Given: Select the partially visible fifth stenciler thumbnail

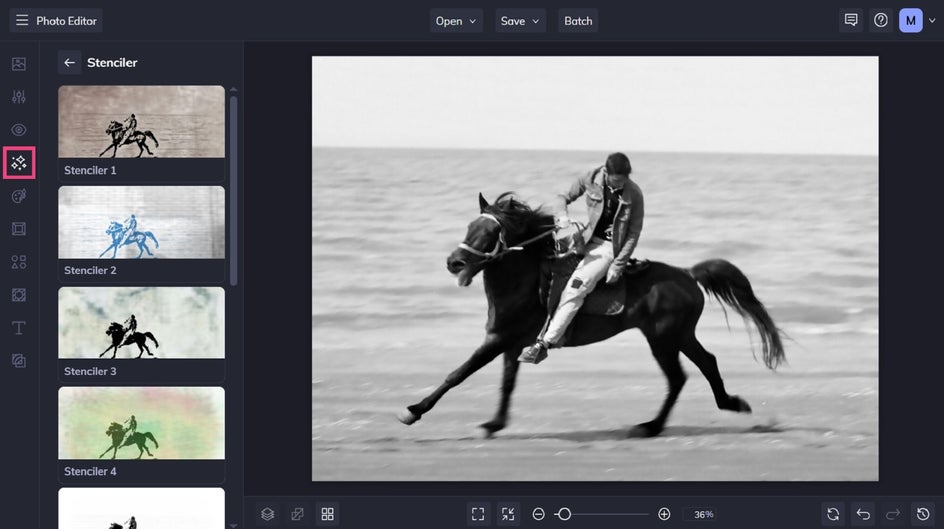Looking at the screenshot, I should (141, 509).
